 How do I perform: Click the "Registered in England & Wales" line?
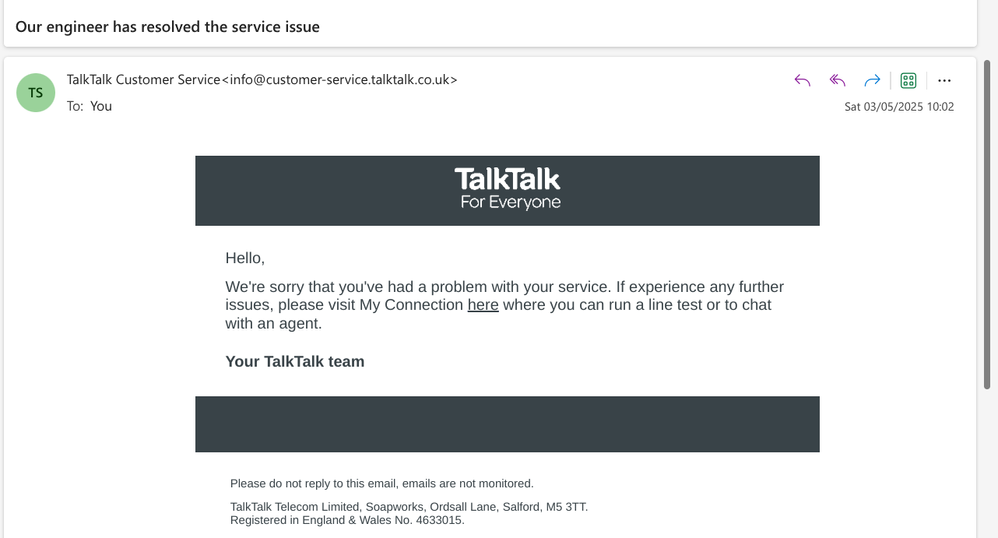(x=347, y=520)
